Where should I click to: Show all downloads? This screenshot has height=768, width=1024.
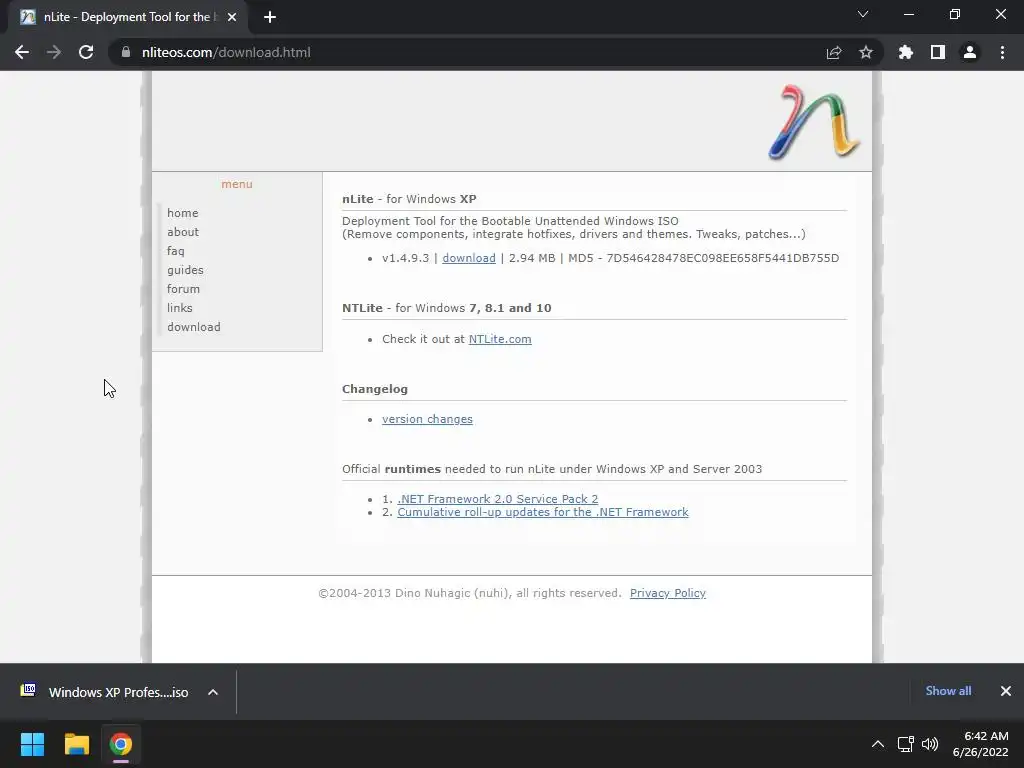tap(948, 691)
